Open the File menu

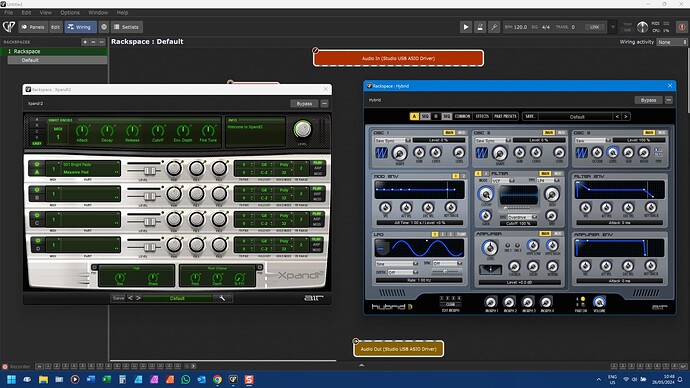(x=9, y=13)
